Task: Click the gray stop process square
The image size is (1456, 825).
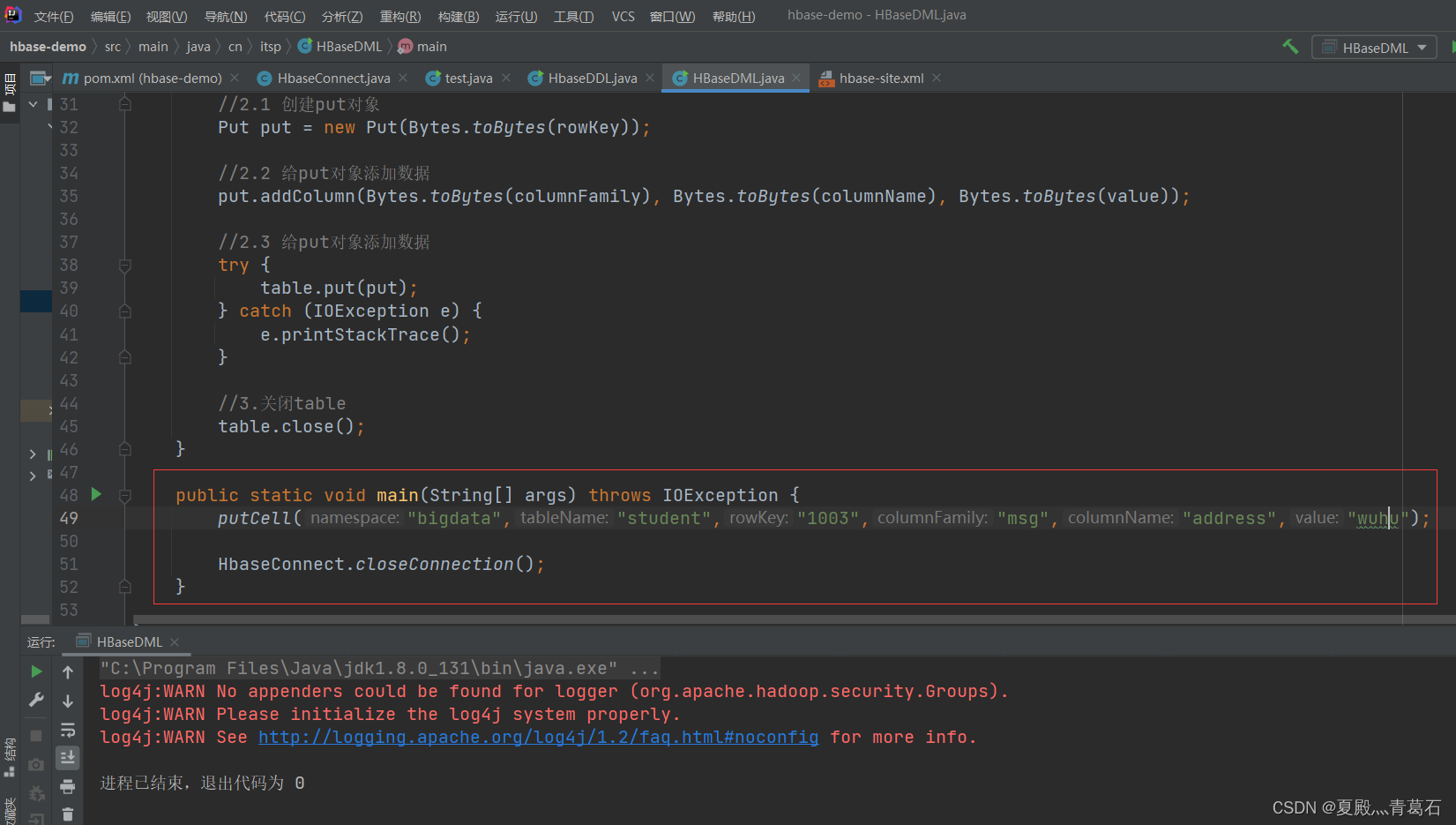Action: [x=36, y=735]
